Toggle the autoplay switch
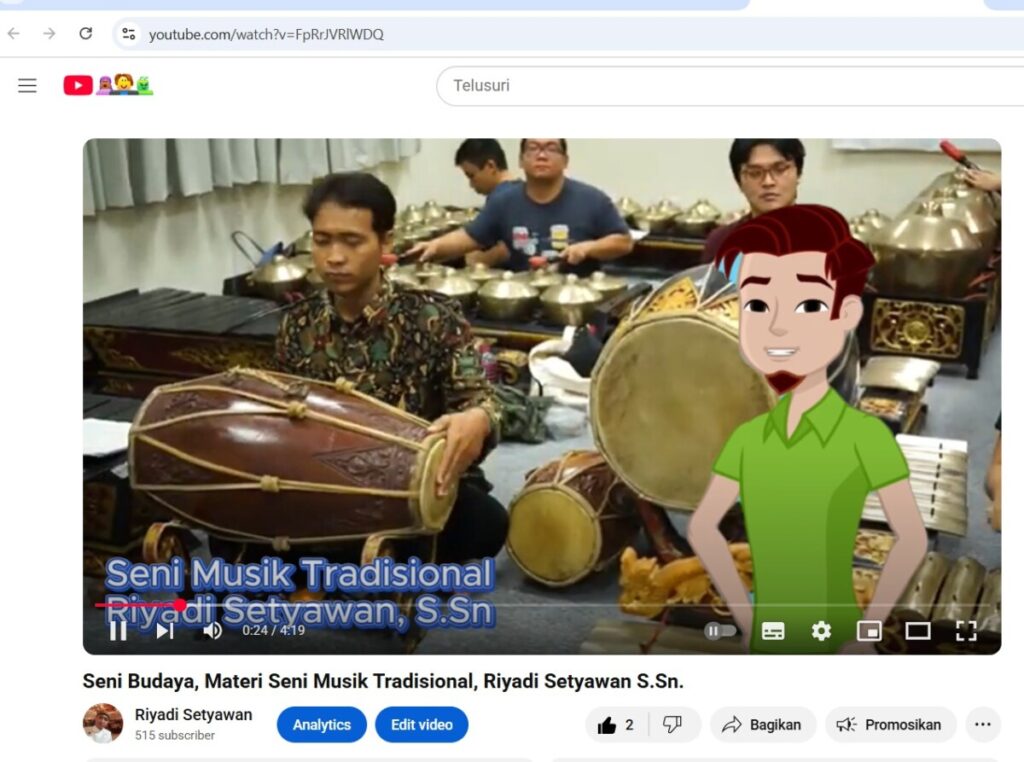Image resolution: width=1024 pixels, height=762 pixels. (x=720, y=631)
